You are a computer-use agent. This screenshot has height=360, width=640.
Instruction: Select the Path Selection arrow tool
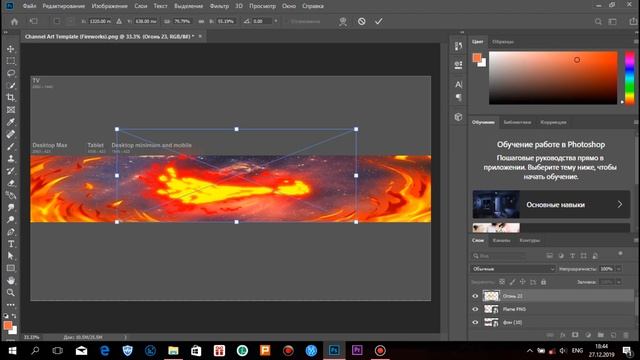tap(11, 256)
